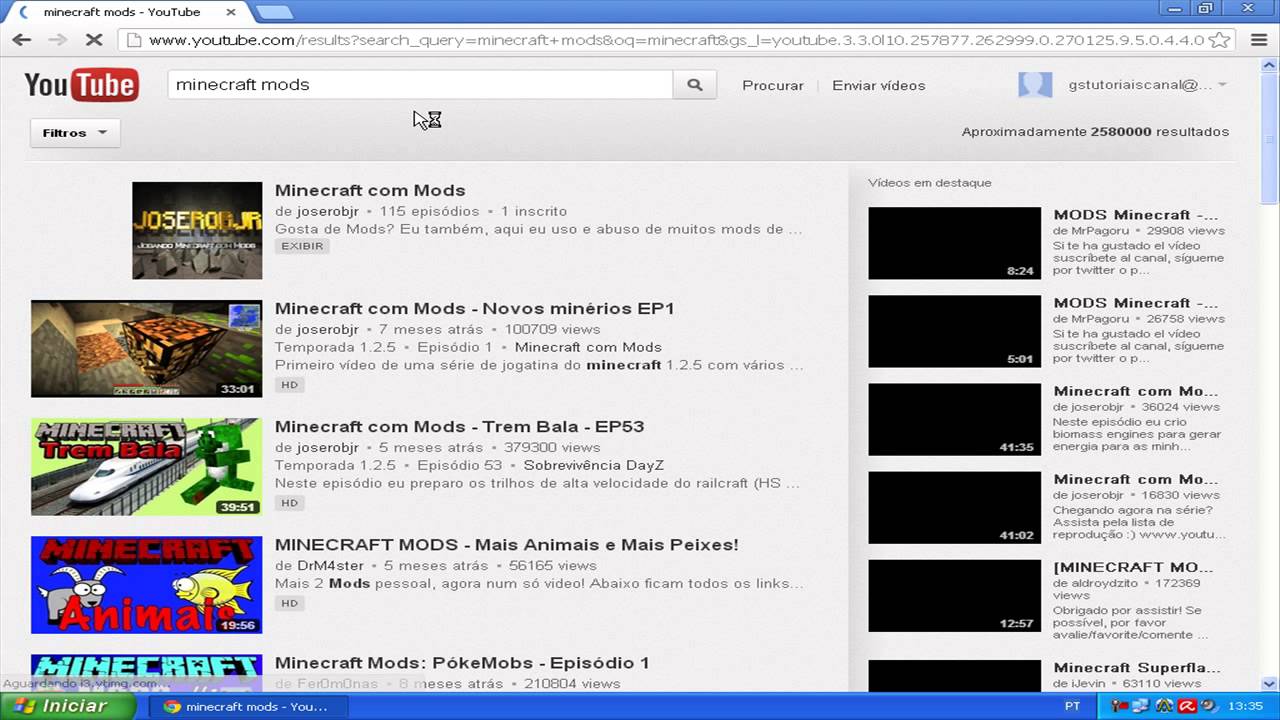The height and width of the screenshot is (720, 1280).
Task: Click the browser address bar
Action: (x=675, y=40)
